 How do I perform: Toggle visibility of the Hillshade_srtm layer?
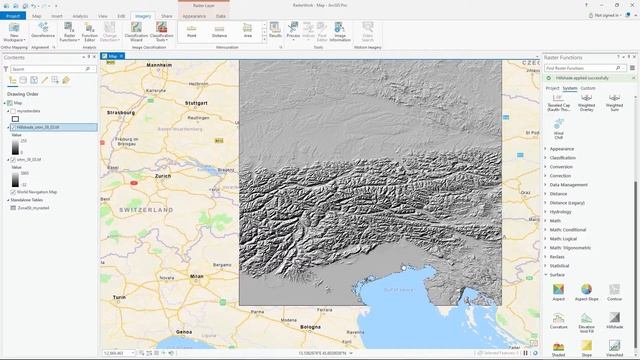(x=13, y=127)
